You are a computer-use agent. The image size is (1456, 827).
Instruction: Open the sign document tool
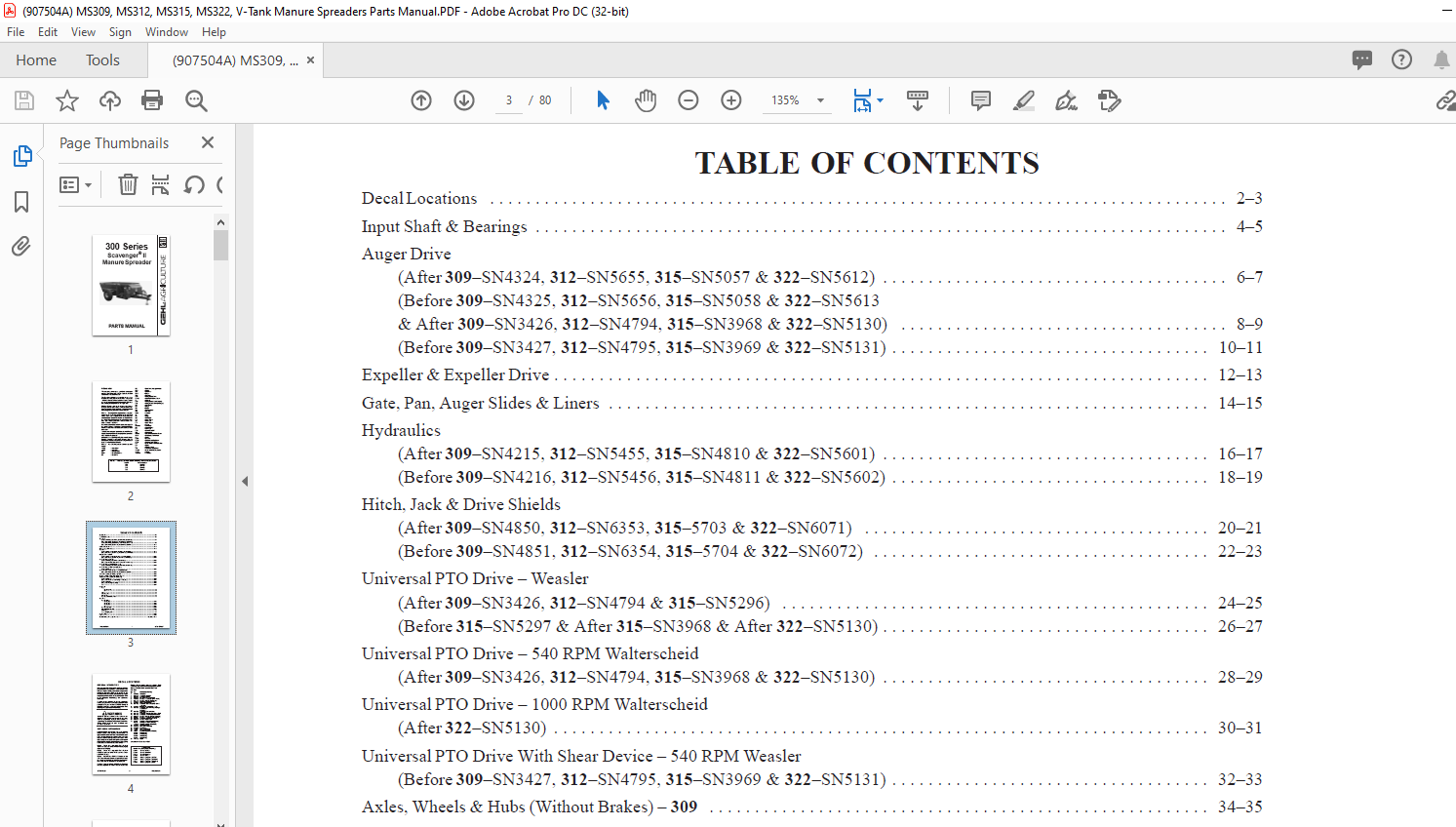(1067, 100)
